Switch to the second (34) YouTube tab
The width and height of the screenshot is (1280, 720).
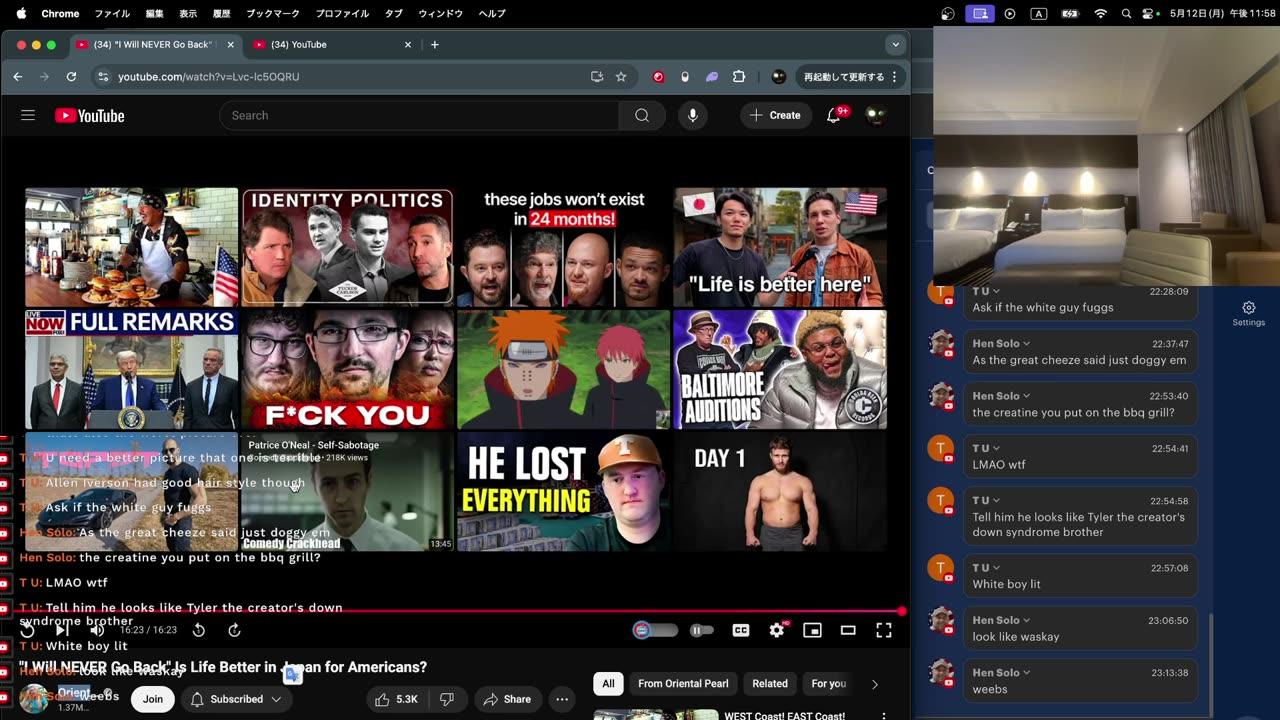(332, 44)
